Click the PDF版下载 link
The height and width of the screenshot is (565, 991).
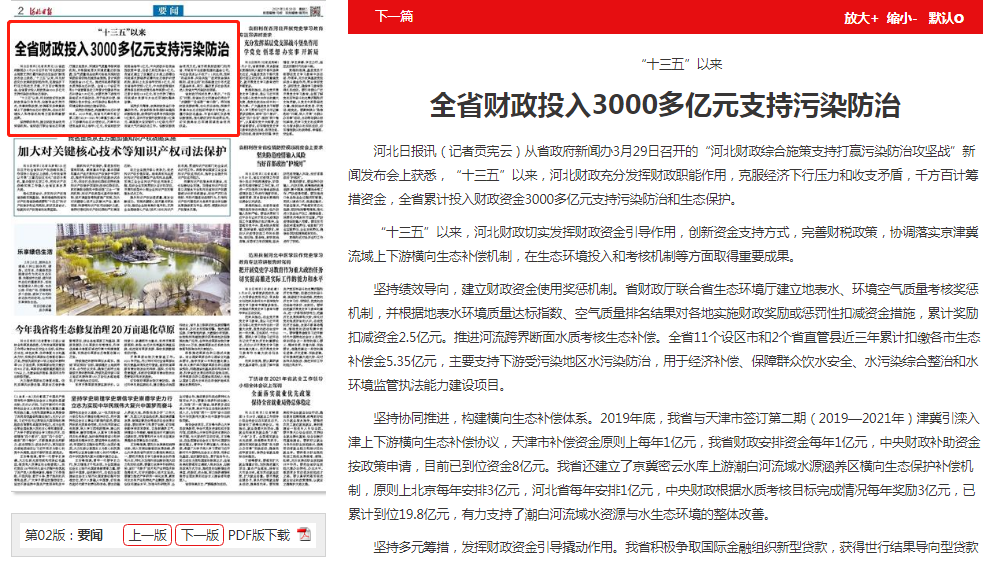259,535
